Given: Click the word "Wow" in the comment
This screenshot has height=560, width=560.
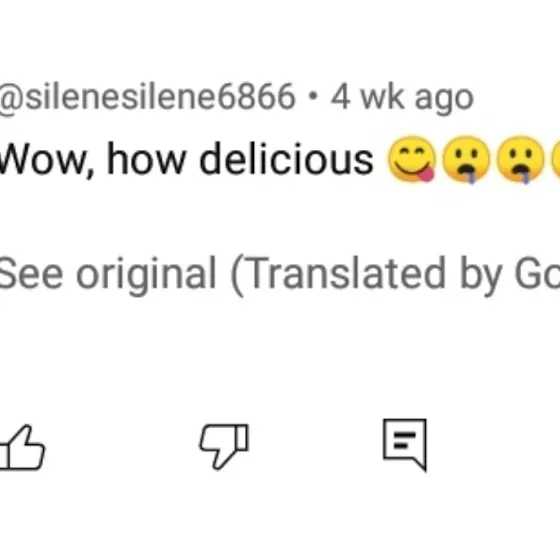Looking at the screenshot, I should click(46, 160).
